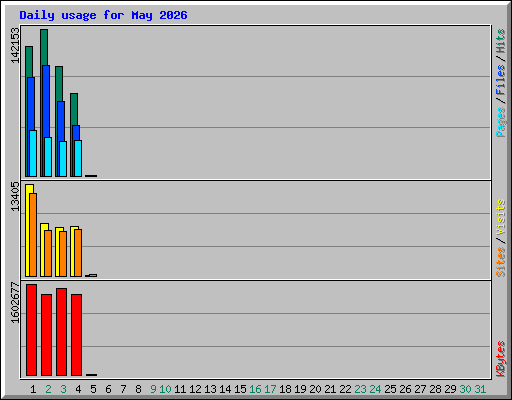Click the red KBytes bar for day 3
This screenshot has width=512, height=400.
click(61, 332)
